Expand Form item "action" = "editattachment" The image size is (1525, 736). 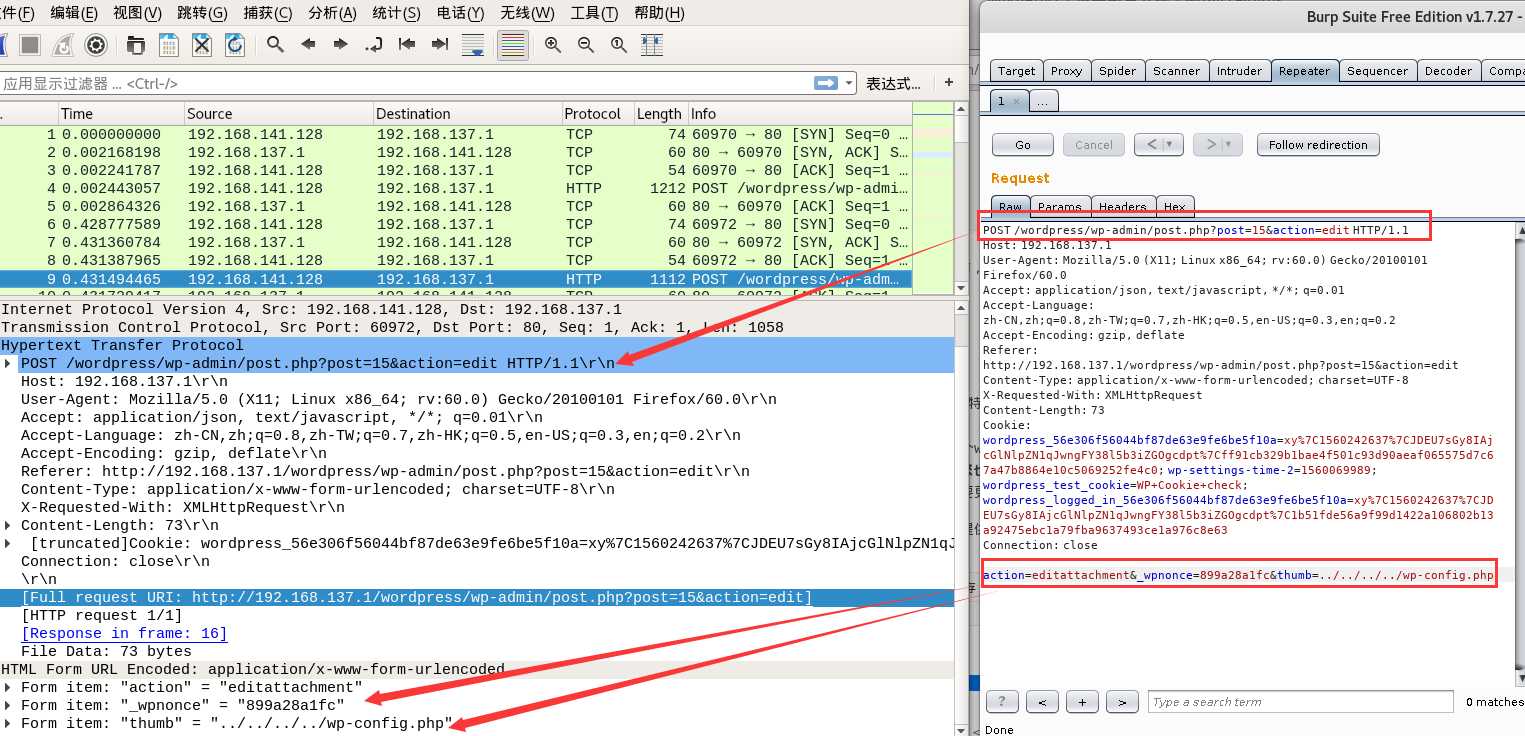click(x=9, y=687)
